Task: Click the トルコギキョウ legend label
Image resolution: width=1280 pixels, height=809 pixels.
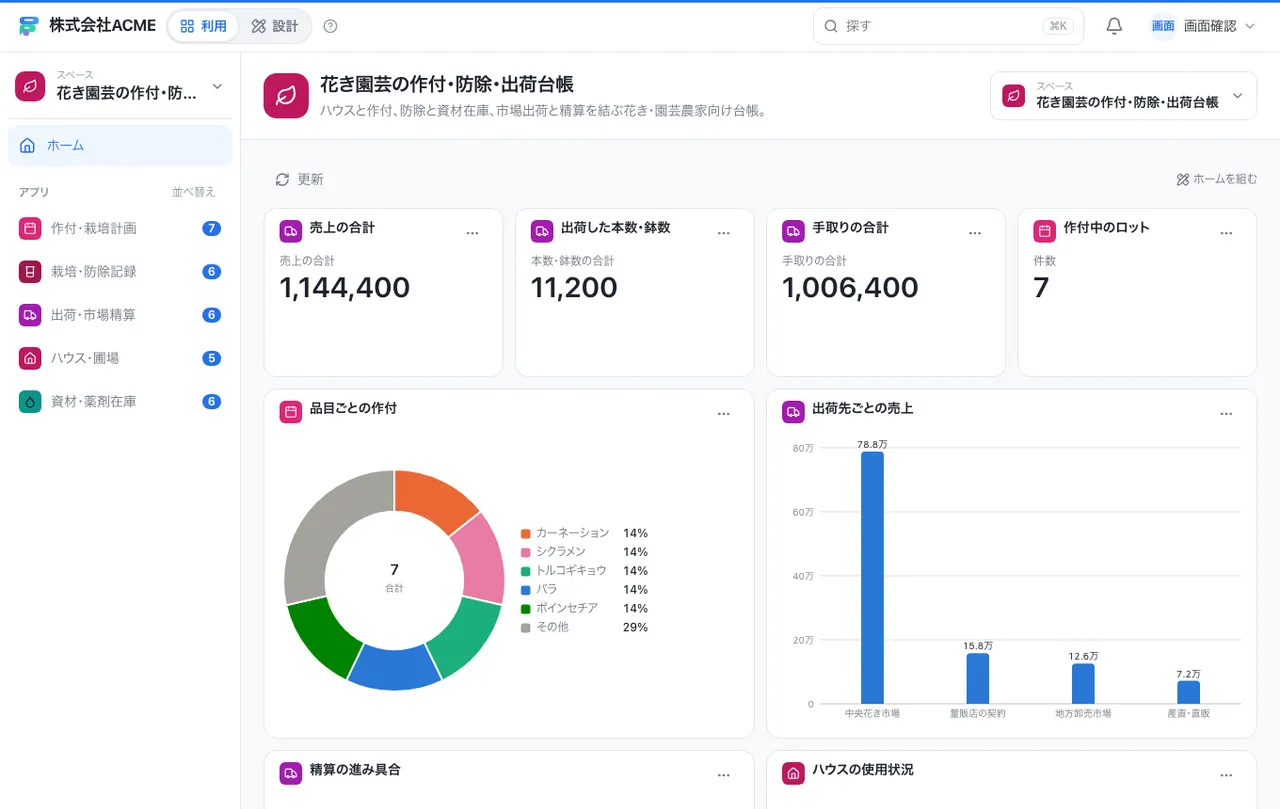Action: coord(571,571)
